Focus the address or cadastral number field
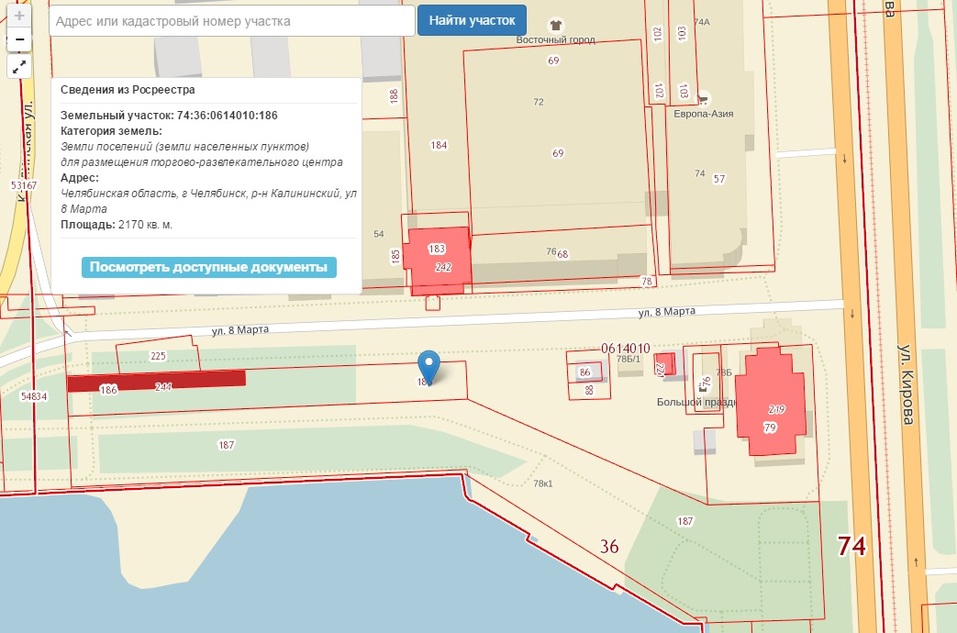Viewport: 957px width, 633px height. coord(231,21)
